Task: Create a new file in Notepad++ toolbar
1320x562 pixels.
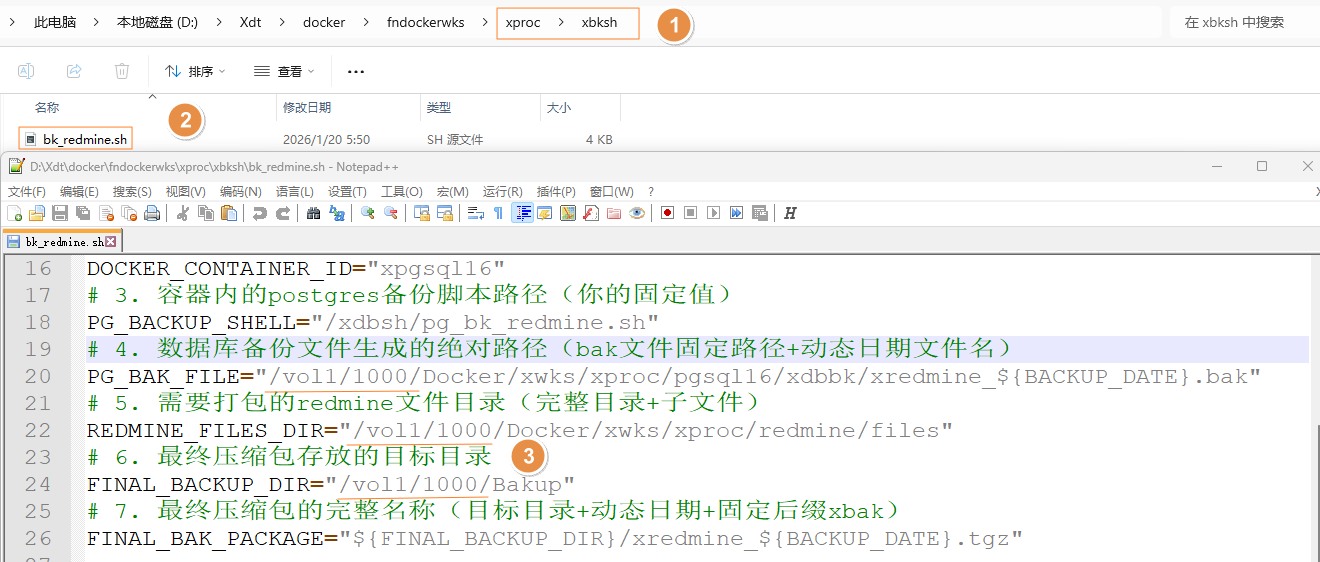Action: [x=14, y=213]
